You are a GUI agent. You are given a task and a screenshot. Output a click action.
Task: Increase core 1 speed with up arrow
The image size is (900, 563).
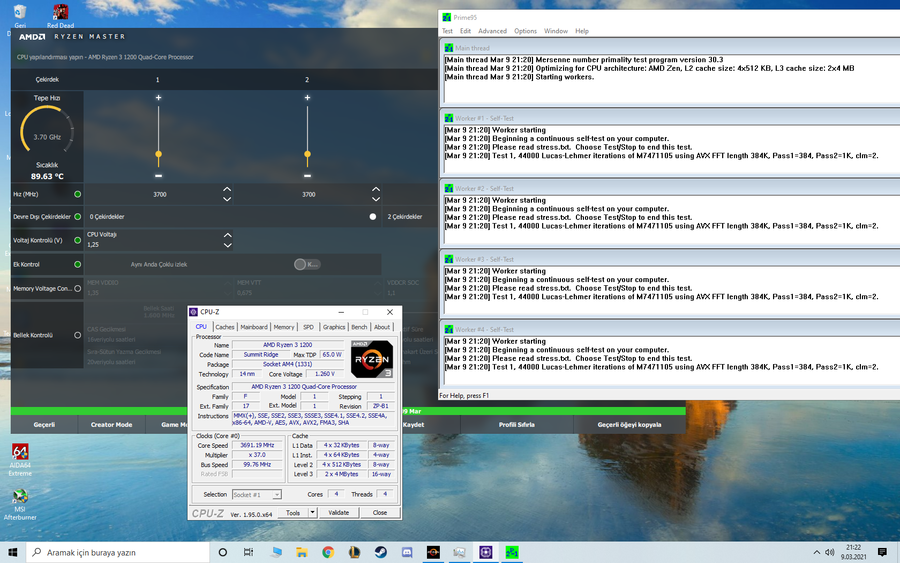click(227, 189)
